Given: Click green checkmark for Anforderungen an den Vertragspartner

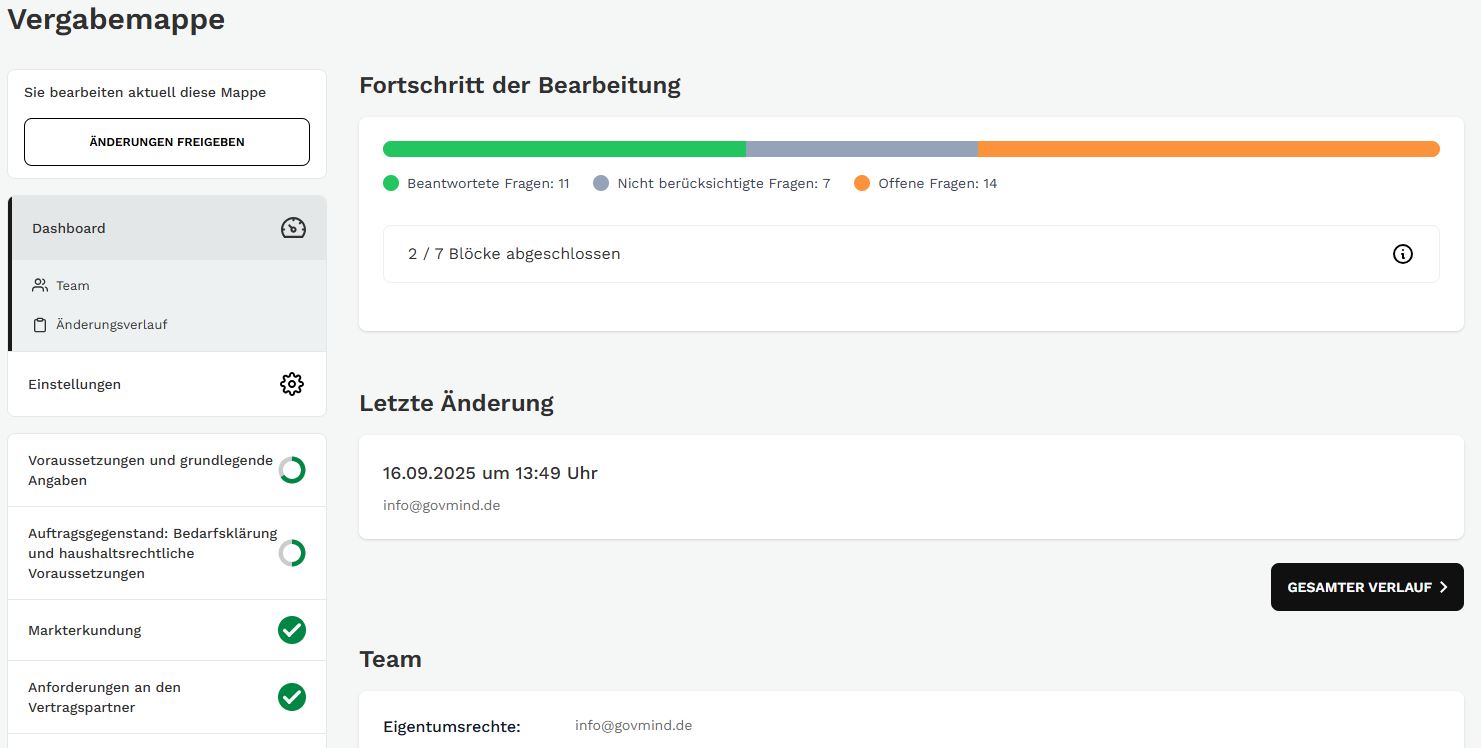Looking at the screenshot, I should tap(291, 697).
